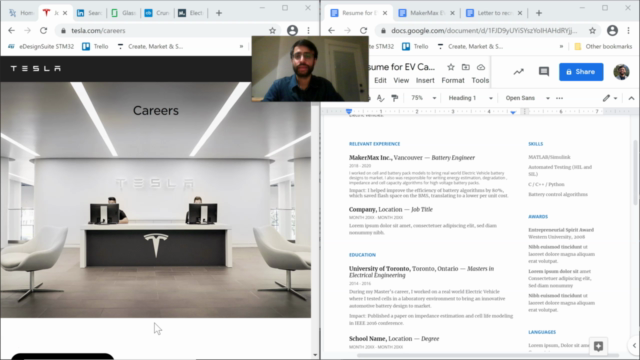Screen dimensions: 640x360
Task: Click the Explore button at the bottom right of the document
Action: coord(598,346)
